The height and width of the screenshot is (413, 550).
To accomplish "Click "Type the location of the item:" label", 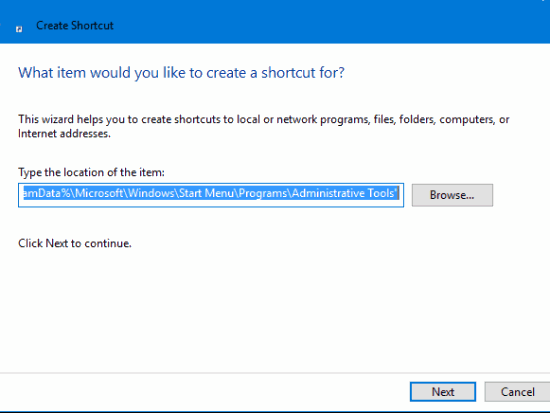I will pyautogui.click(x=91, y=172).
